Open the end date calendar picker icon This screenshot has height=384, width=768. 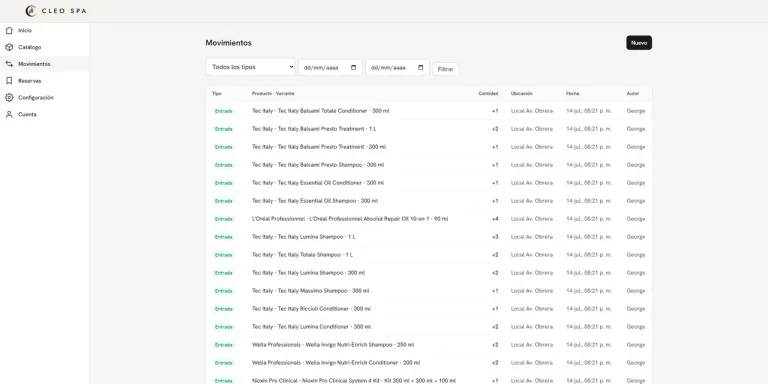421,68
